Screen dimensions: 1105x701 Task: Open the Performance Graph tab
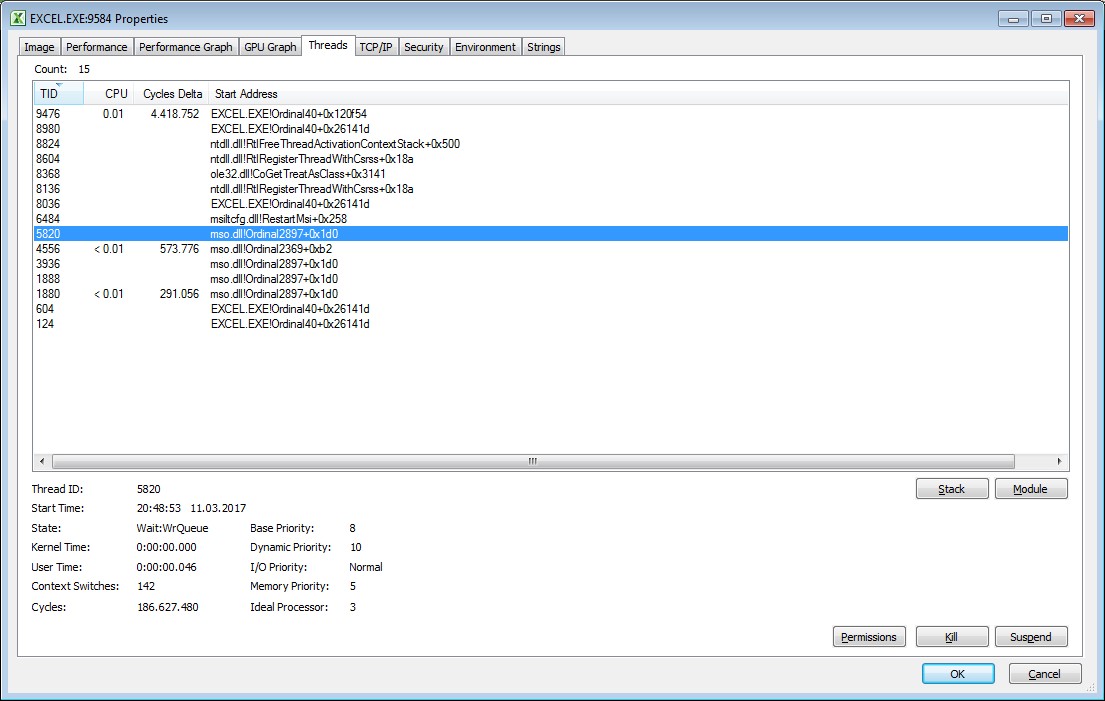pos(185,46)
